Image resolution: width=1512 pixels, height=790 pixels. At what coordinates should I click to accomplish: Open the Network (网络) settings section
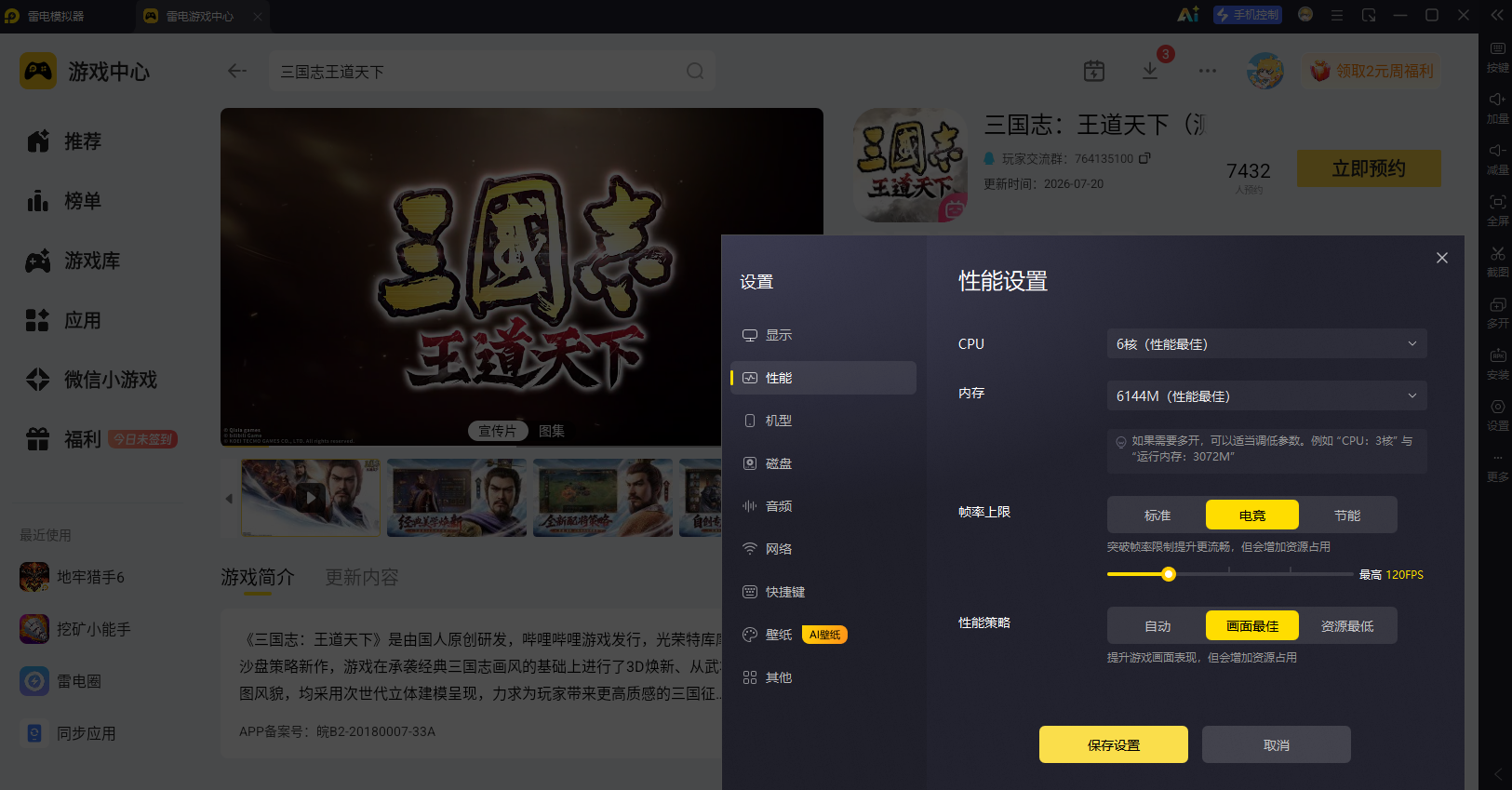click(x=823, y=549)
